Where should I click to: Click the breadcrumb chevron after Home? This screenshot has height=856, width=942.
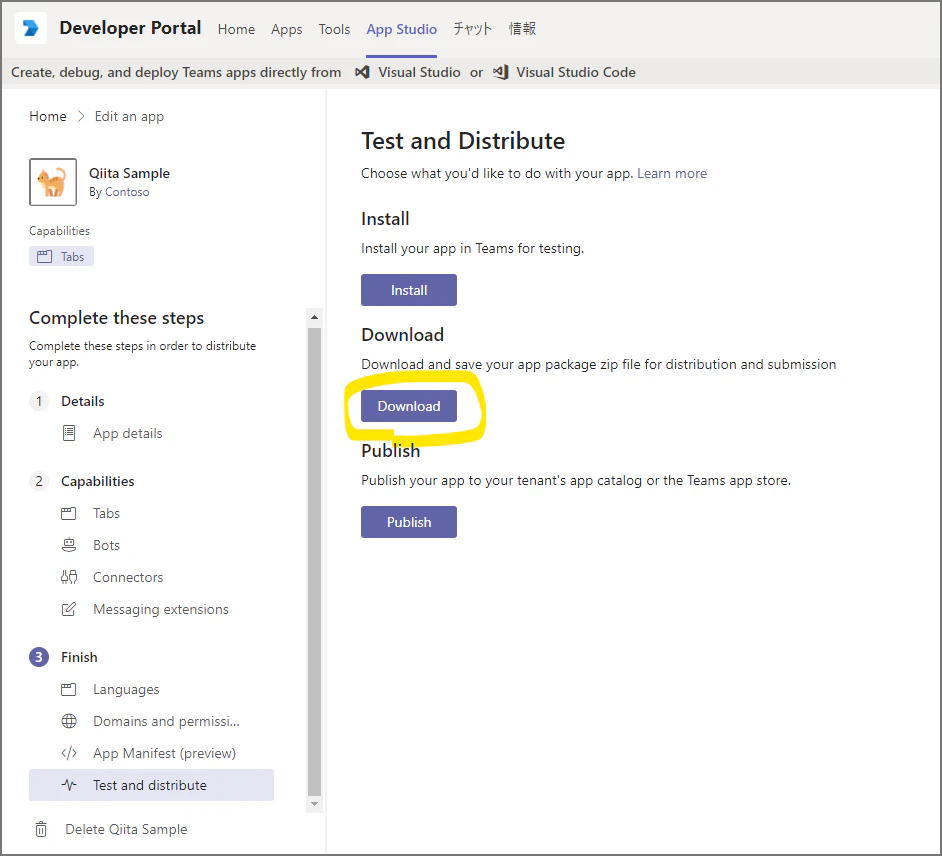81,116
